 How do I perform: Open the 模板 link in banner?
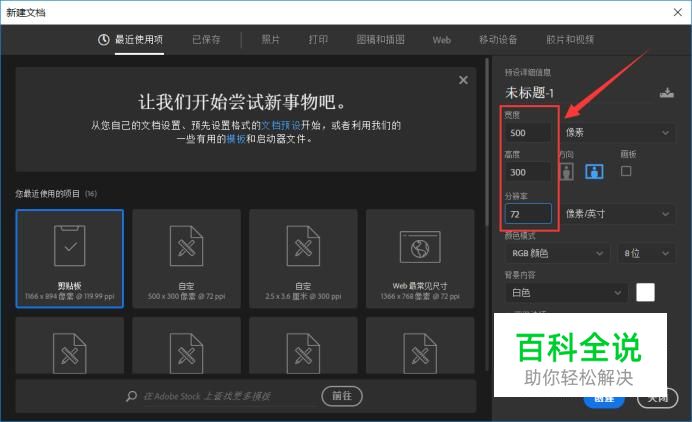[x=236, y=139]
